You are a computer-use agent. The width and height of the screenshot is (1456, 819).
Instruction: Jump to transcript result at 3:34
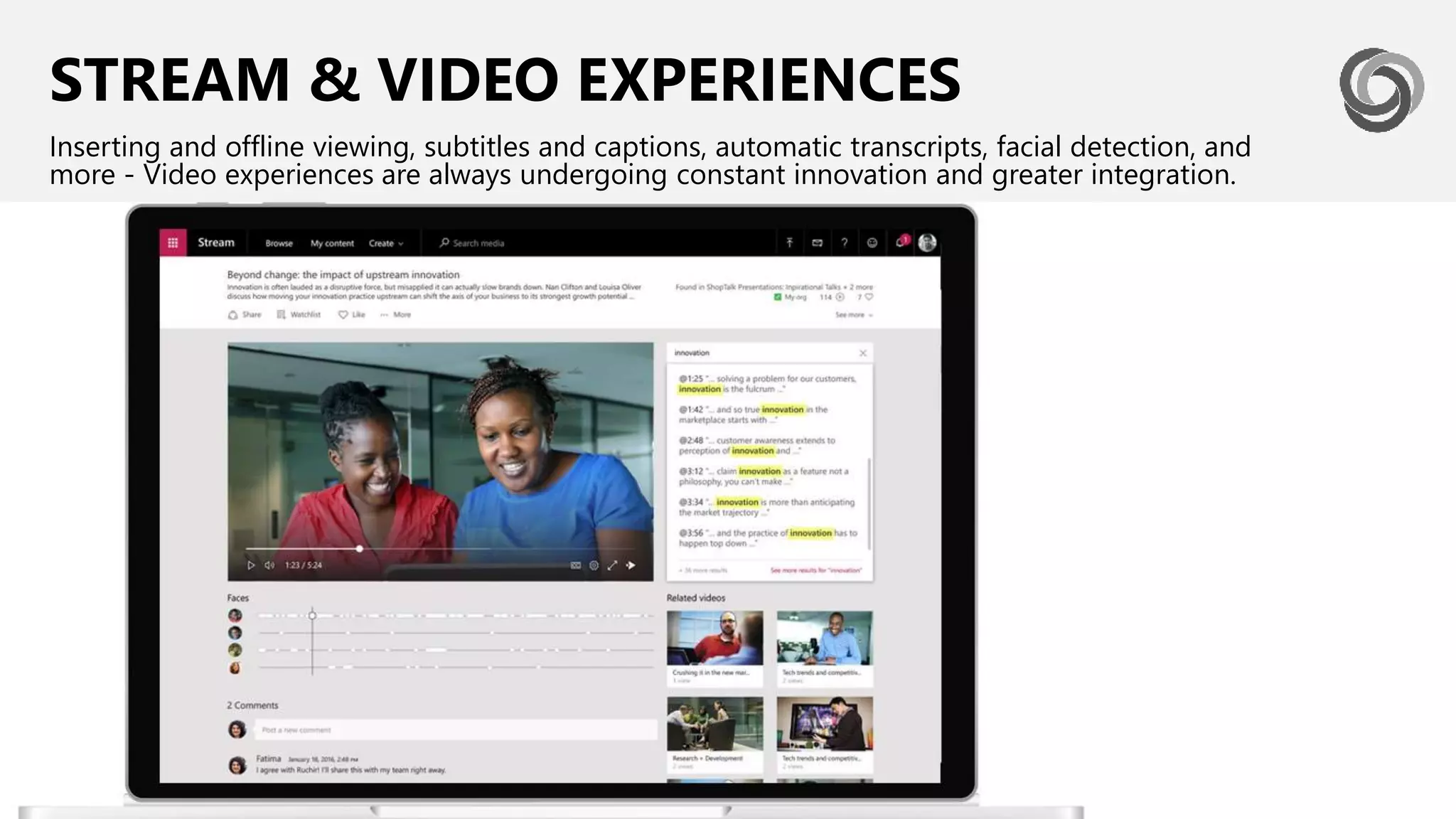pos(766,507)
